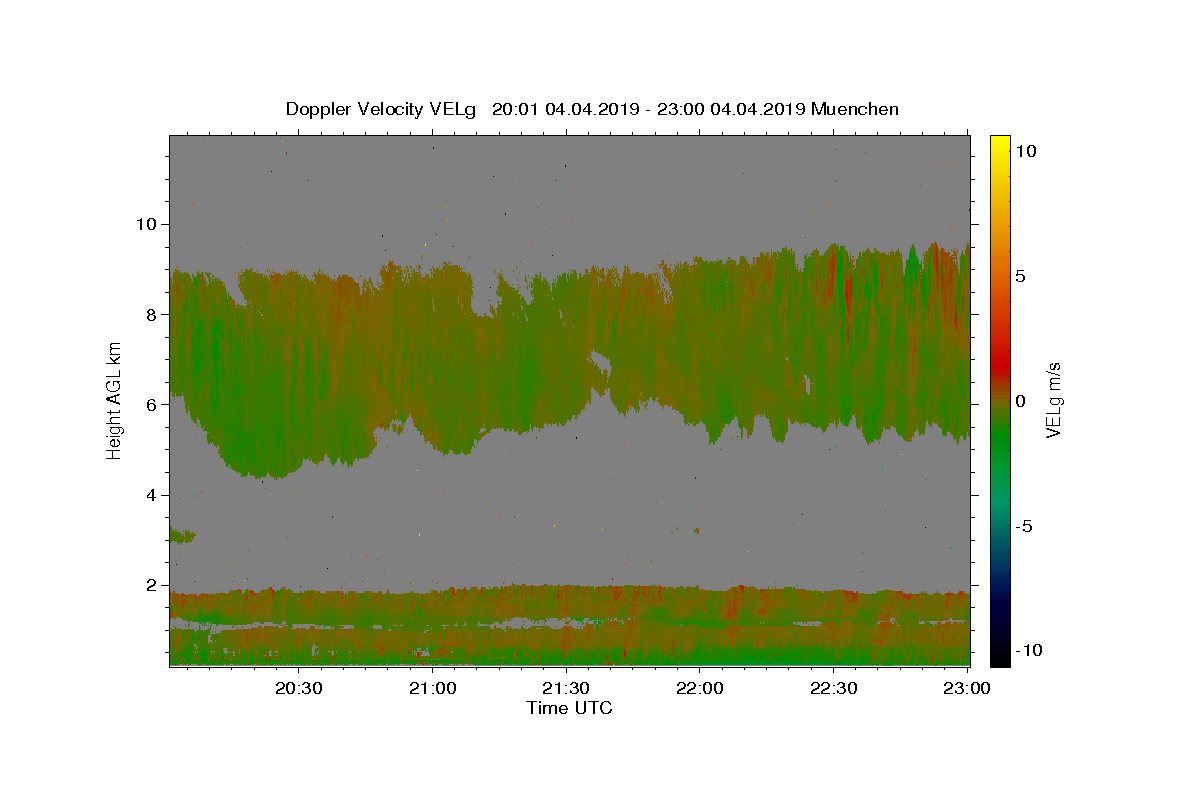Image resolution: width=1200 pixels, height=800 pixels.
Task: Click the "Time UTC" axis label
Action: coord(569,708)
